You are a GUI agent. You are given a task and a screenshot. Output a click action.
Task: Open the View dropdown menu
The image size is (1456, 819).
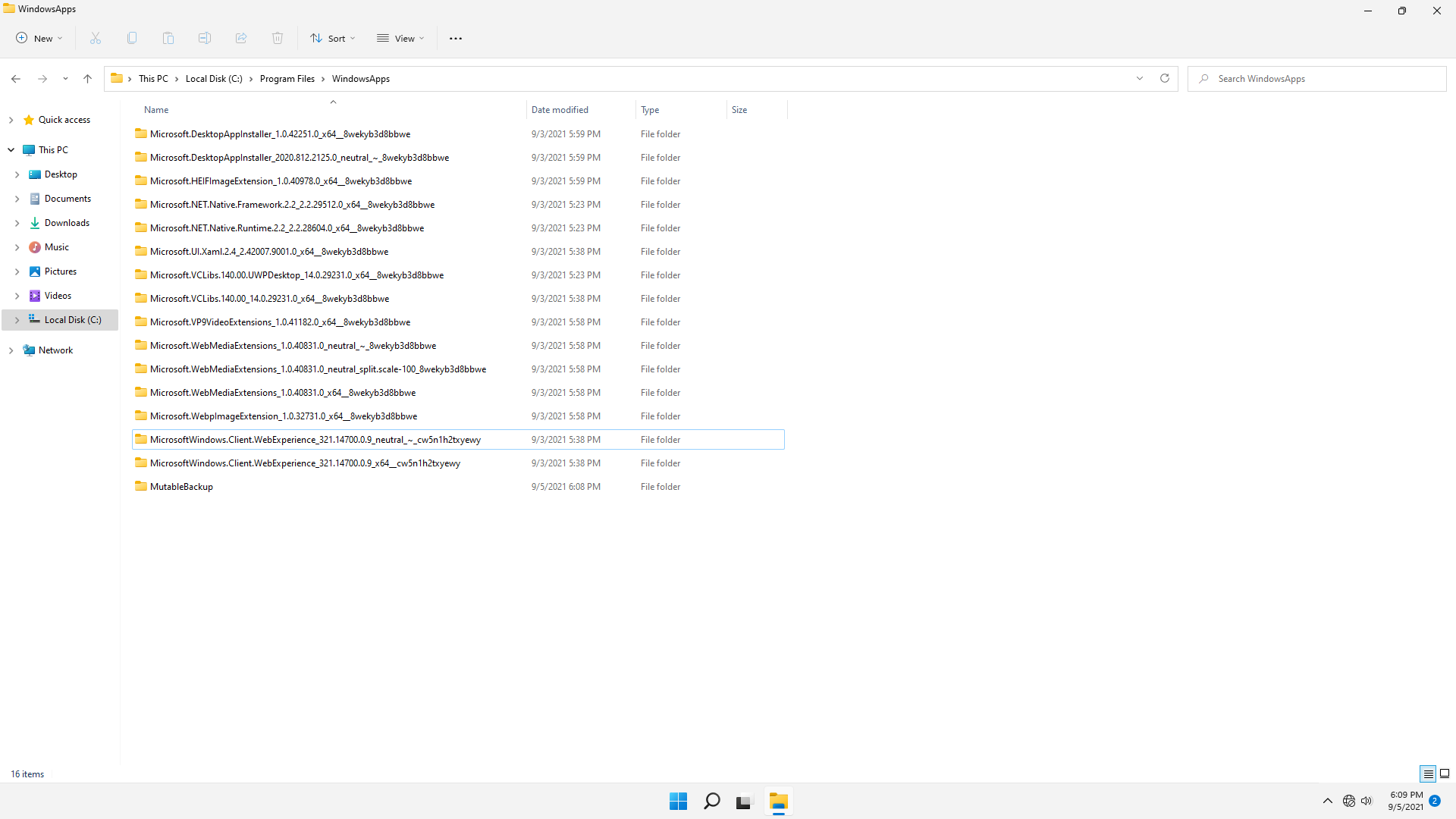pos(401,39)
